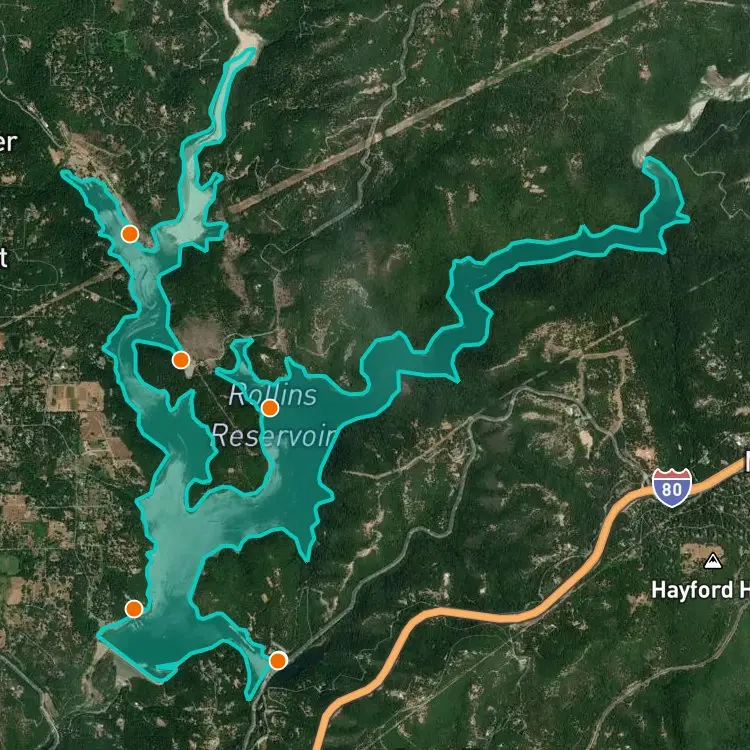Screen dimensions: 750x750
Task: Click the Rollins Reservoir map label
Action: click(273, 415)
